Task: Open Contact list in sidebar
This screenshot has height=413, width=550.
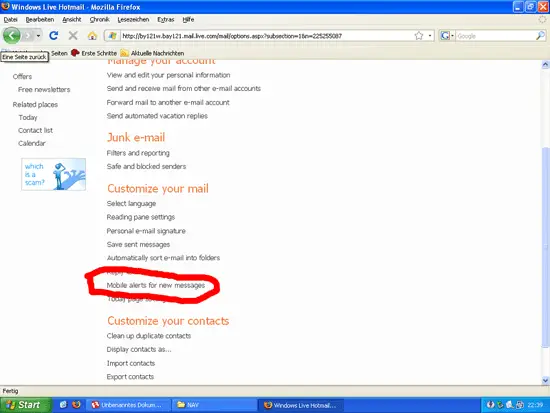Action: click(x=35, y=130)
